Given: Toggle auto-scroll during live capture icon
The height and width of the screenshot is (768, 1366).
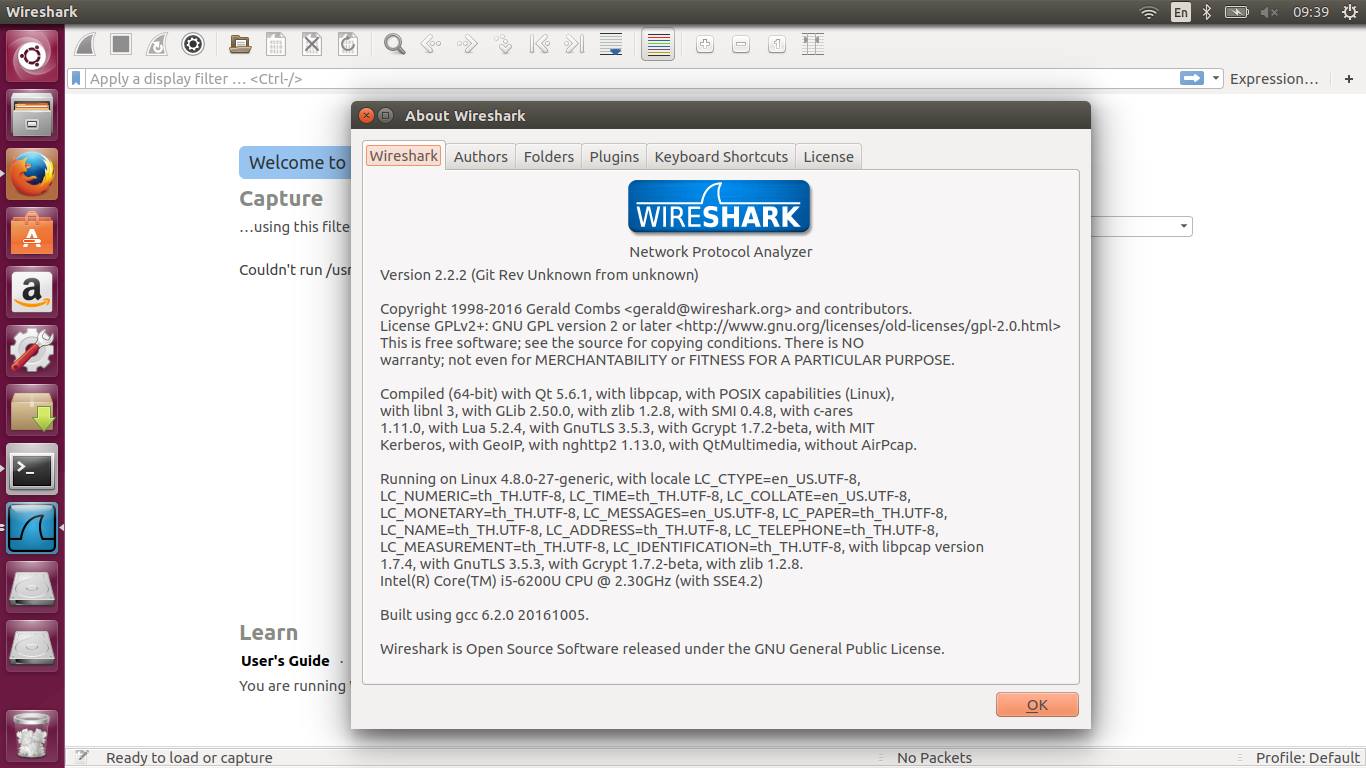Looking at the screenshot, I should pyautogui.click(x=610, y=44).
